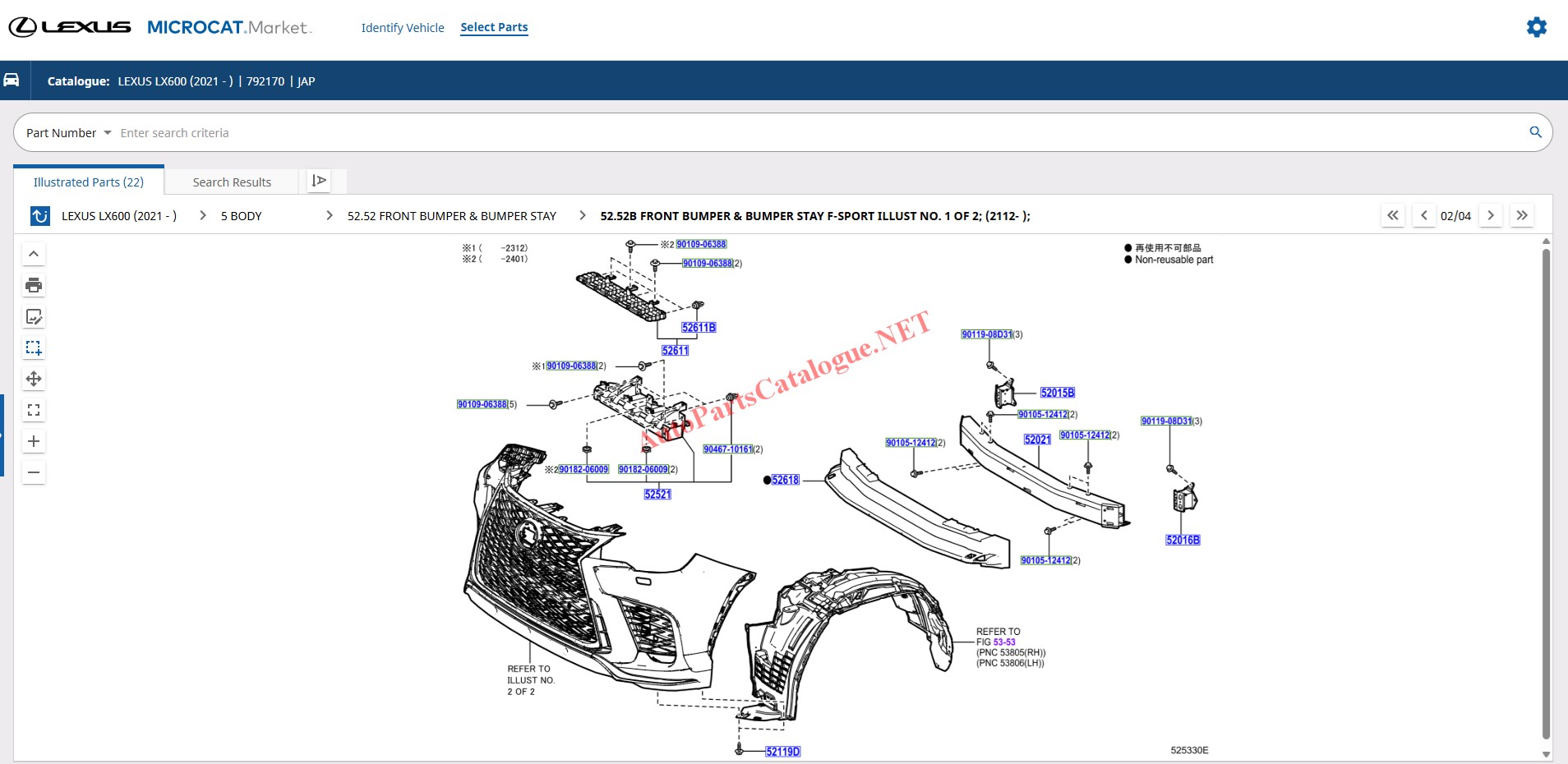Click part callout 52119D in the diagram

pyautogui.click(x=782, y=752)
